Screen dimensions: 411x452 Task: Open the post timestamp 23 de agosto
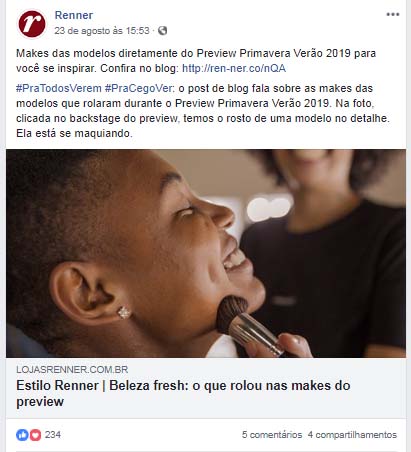click(x=102, y=31)
